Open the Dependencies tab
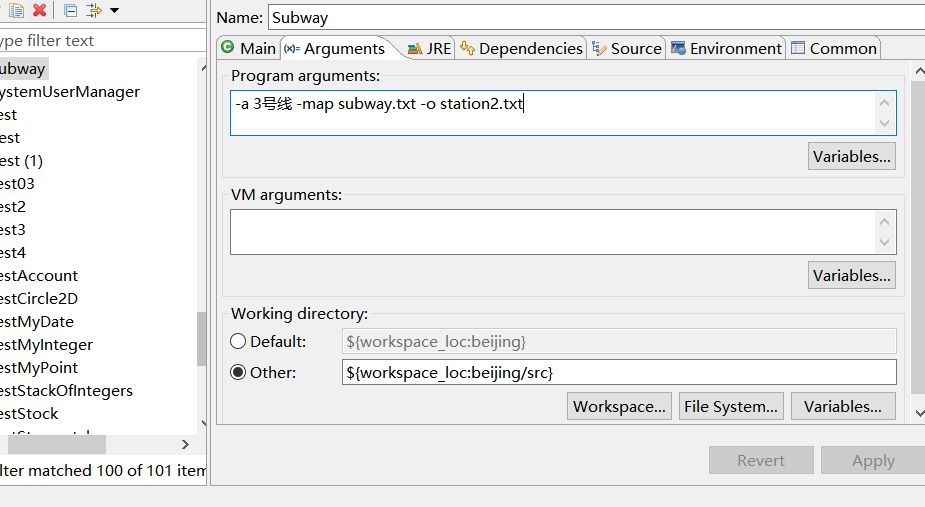This screenshot has width=925, height=507. pos(521,48)
